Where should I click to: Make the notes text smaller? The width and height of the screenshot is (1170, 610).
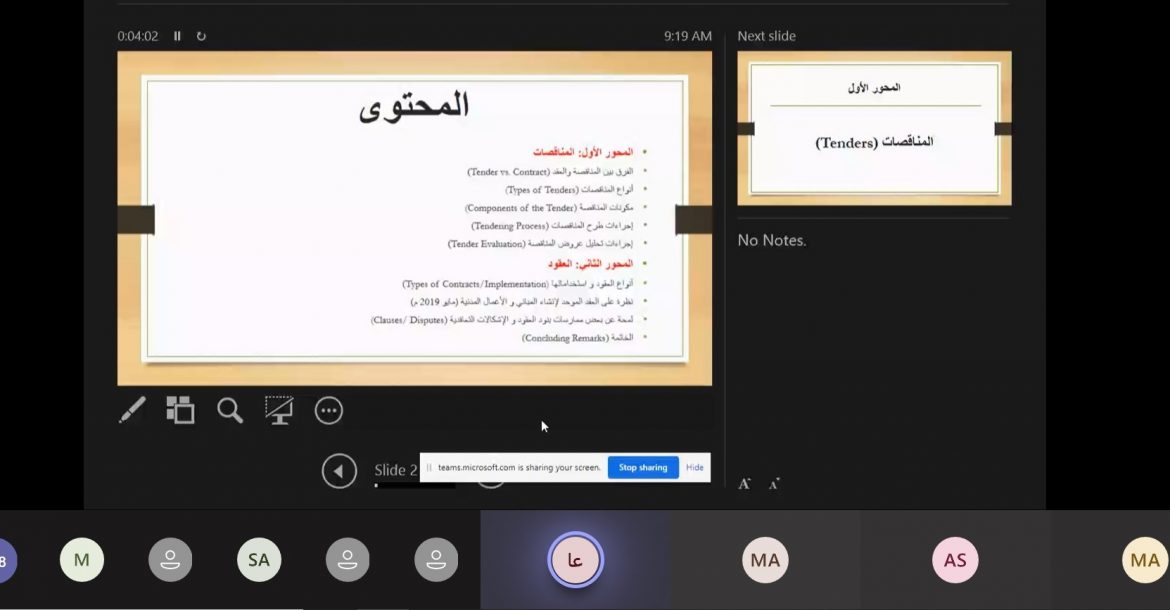775,484
